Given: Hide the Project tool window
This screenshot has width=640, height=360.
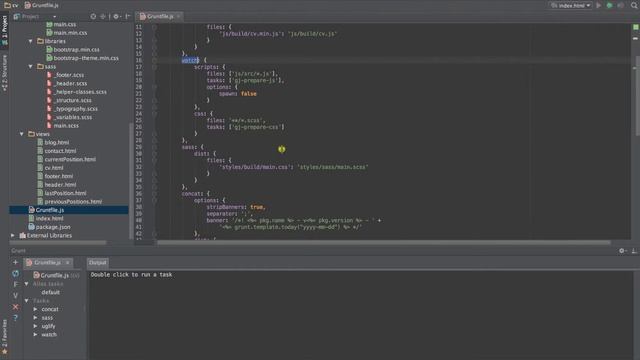Looking at the screenshot, I should tap(128, 16).
